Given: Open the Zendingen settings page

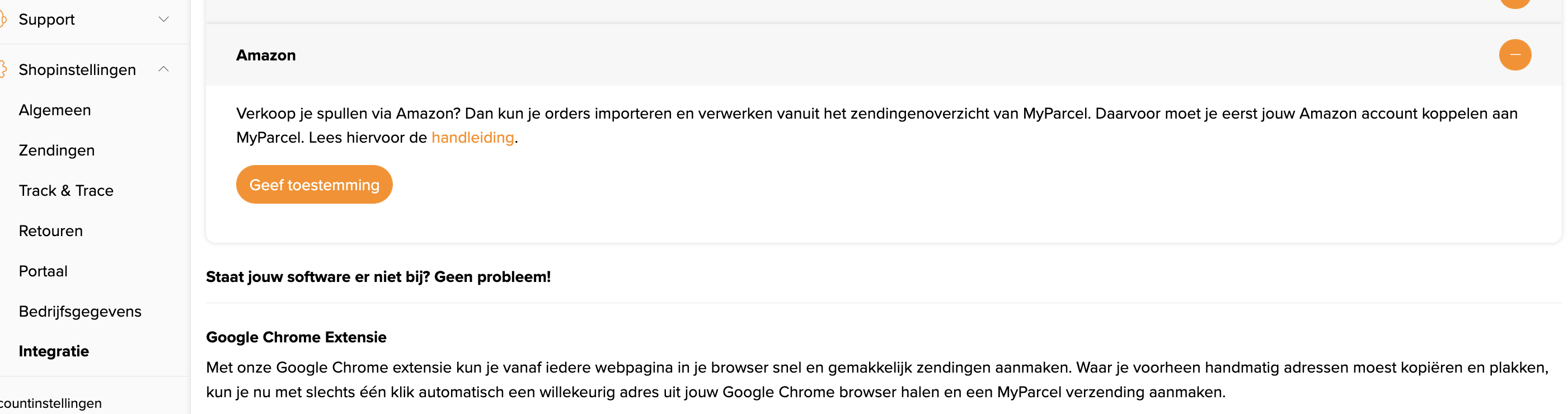Looking at the screenshot, I should [57, 150].
